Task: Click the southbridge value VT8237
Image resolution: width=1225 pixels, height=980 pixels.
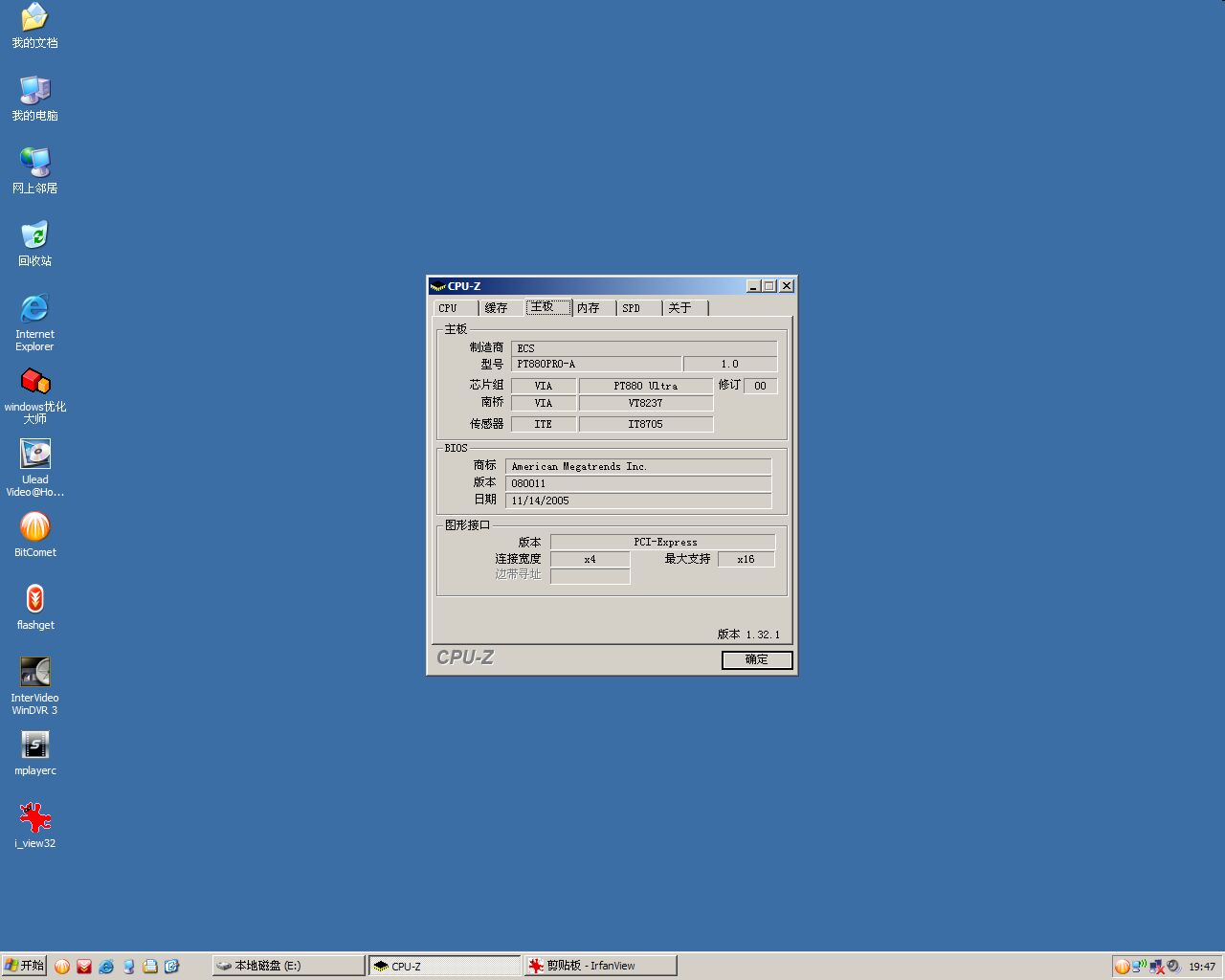Action: pos(646,403)
